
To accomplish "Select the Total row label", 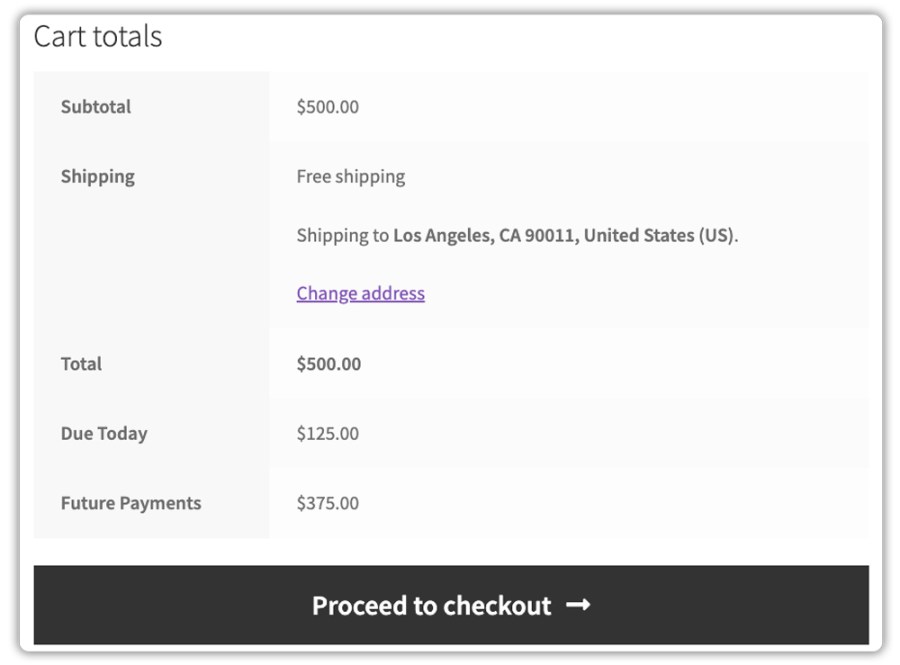I will (x=81, y=364).
